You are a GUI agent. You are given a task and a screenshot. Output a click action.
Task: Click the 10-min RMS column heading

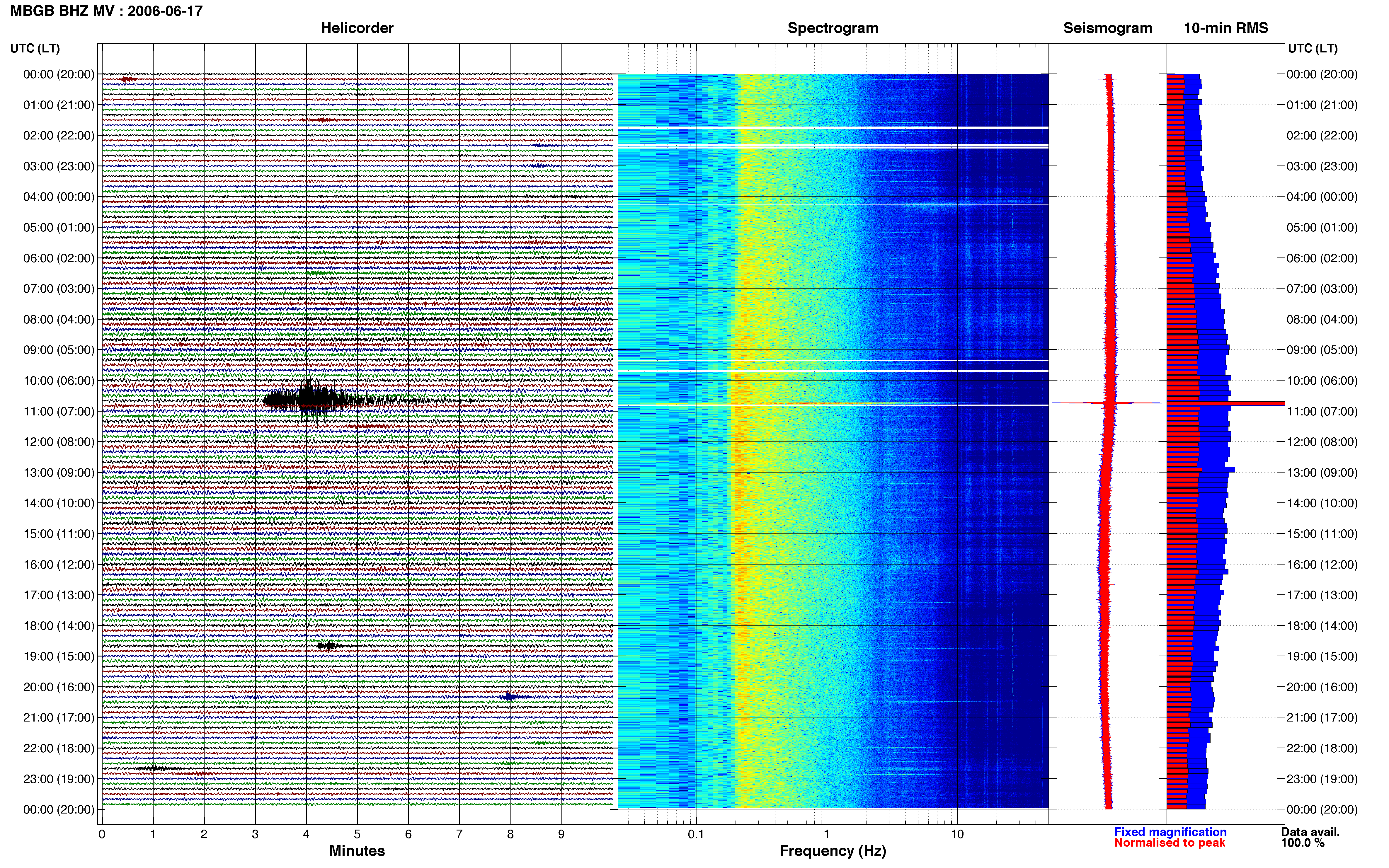1226,28
